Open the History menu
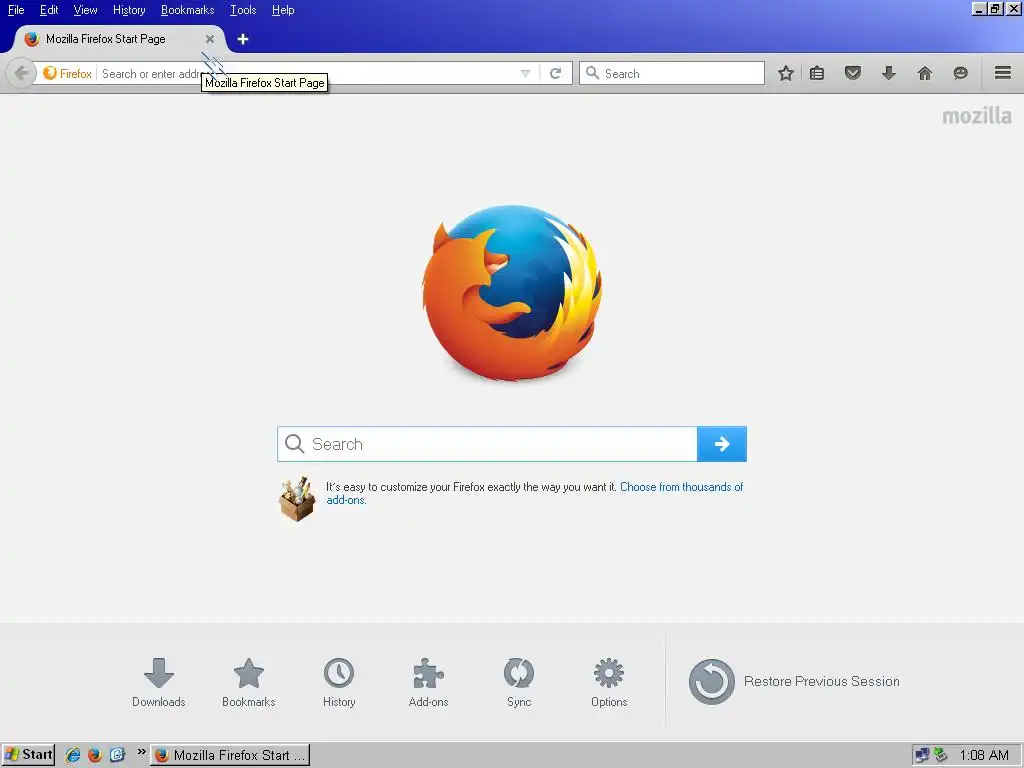The height and width of the screenshot is (768, 1024). [129, 10]
